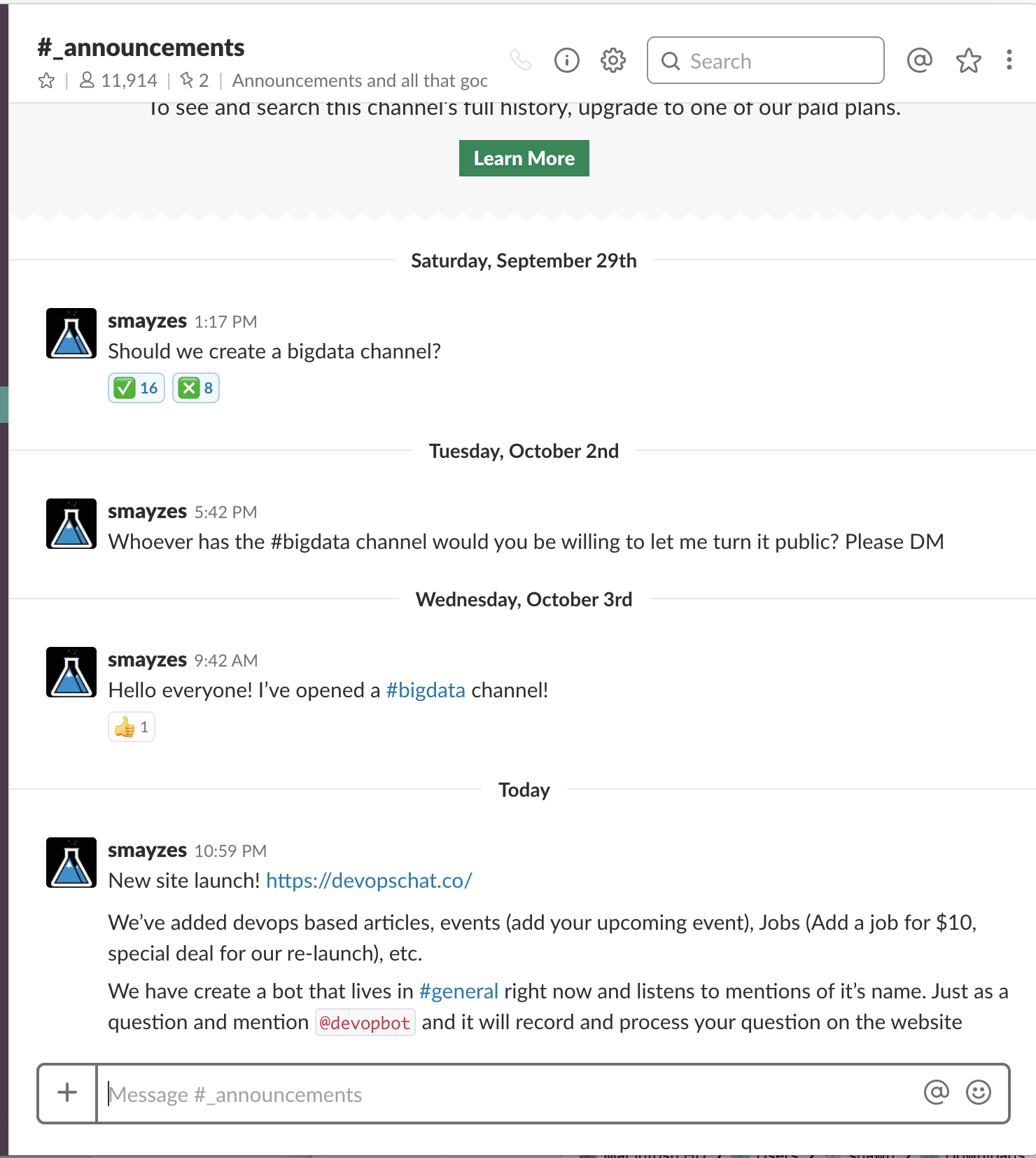Screen dimensions: 1036x1158
Task: Toggle the green checkmark reaction
Action: [x=136, y=386]
